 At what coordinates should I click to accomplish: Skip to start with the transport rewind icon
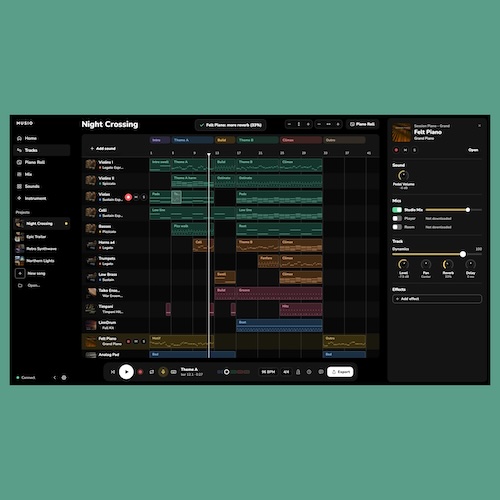[113, 372]
